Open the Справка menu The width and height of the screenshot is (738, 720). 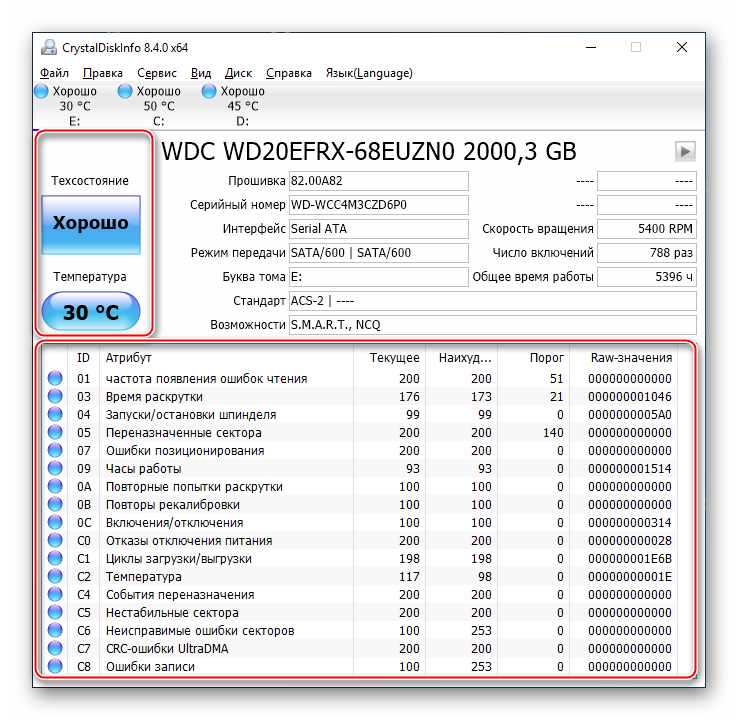point(289,73)
